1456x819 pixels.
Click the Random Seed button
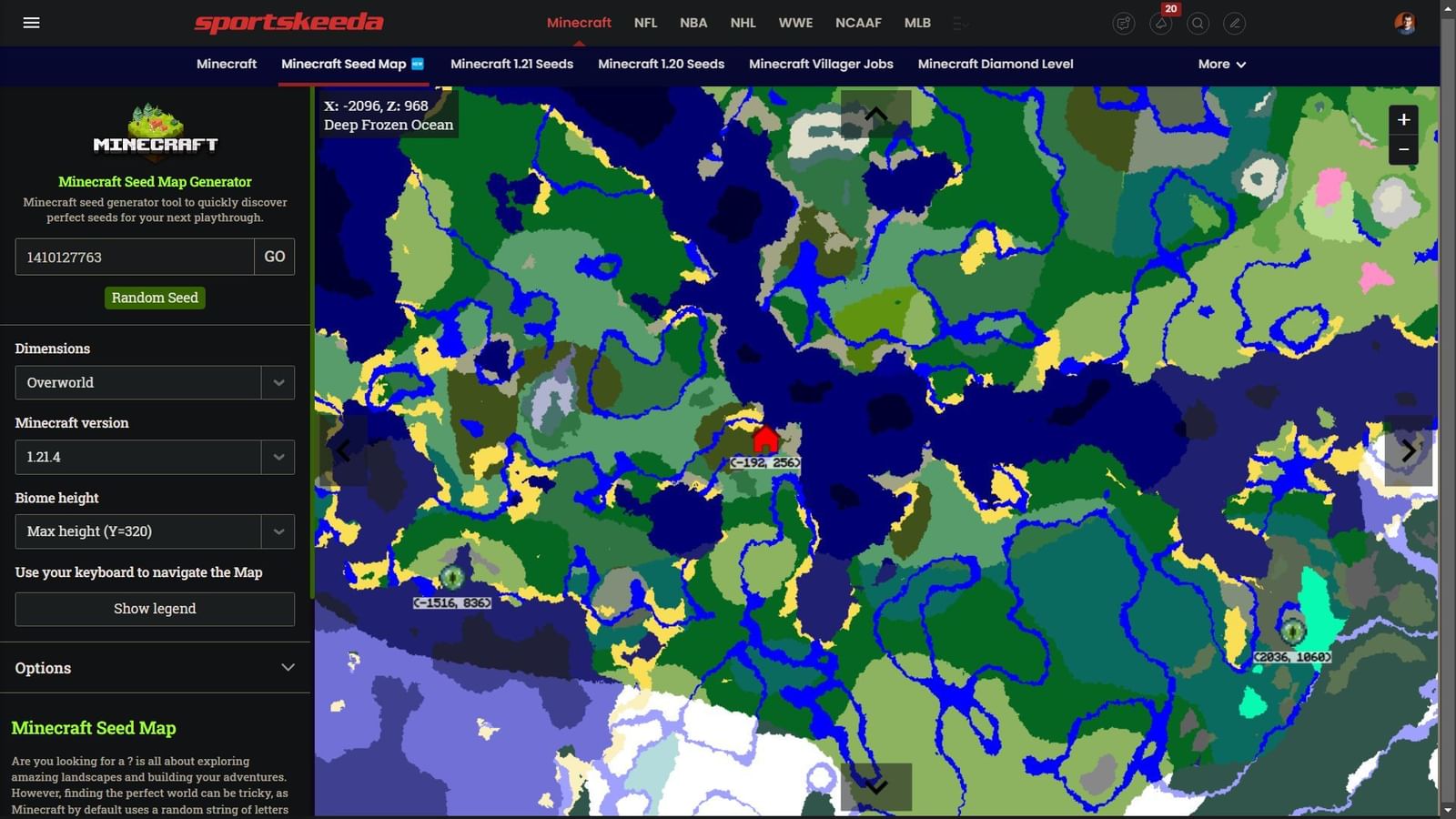pos(155,298)
